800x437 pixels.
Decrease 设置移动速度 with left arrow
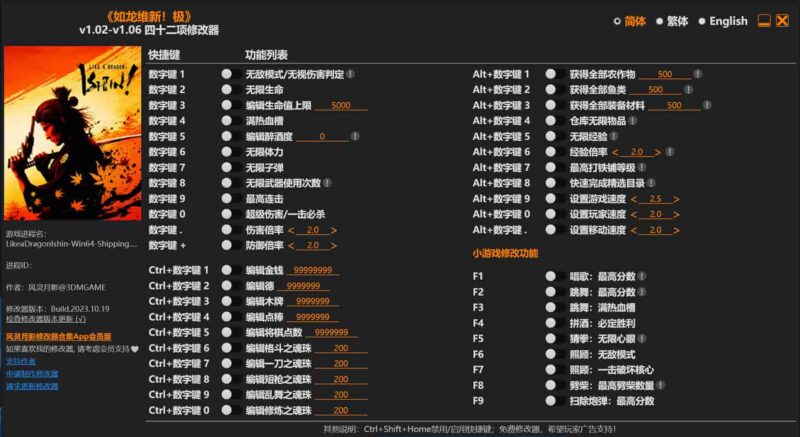(634, 230)
